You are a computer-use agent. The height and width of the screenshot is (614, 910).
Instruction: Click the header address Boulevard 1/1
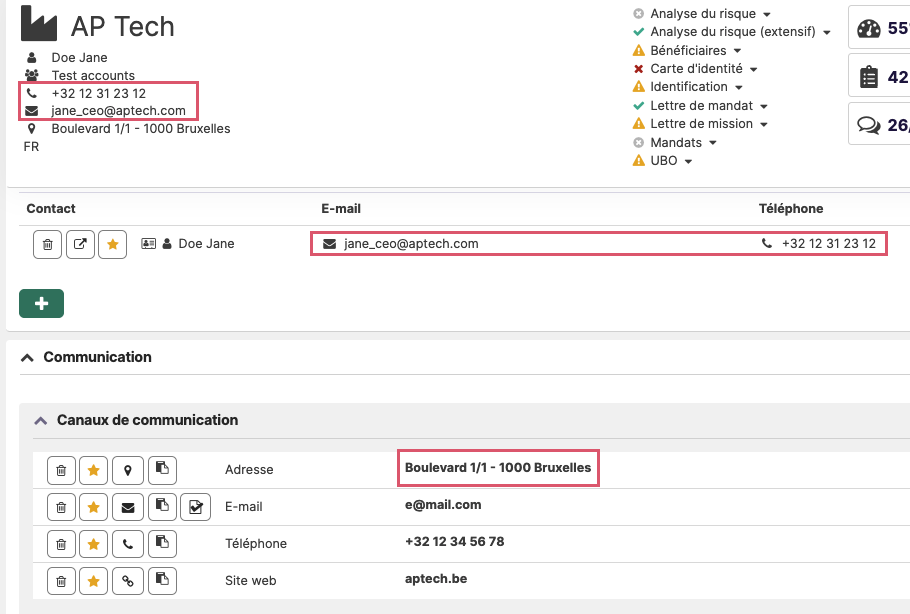click(141, 129)
